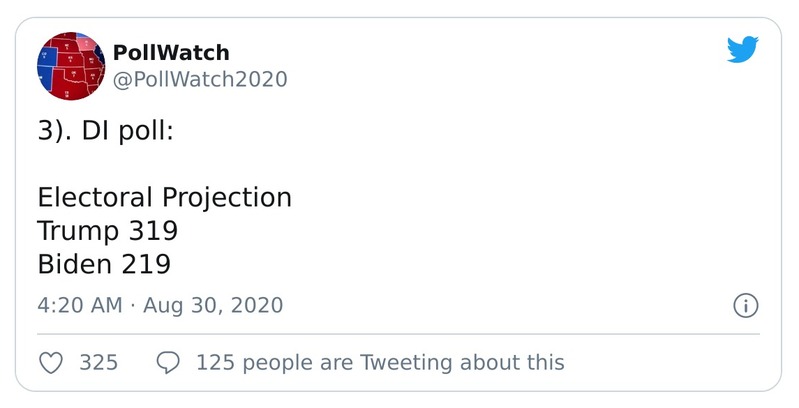The height and width of the screenshot is (408, 799).
Task: Click the tweet timestamp 4:20 AM
Action: point(79,305)
